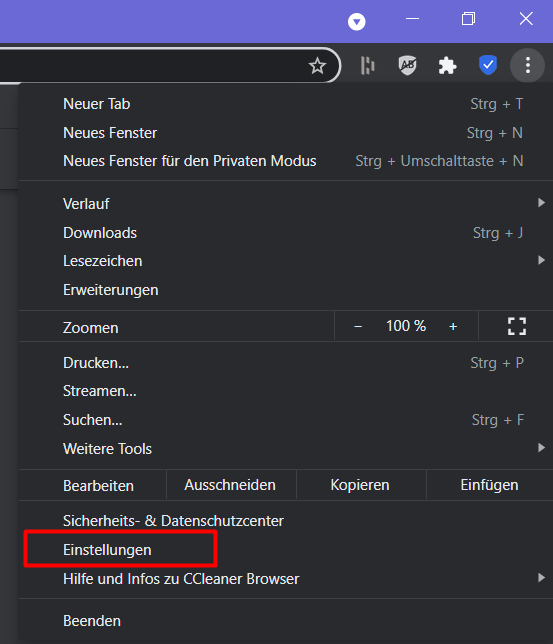553x644 pixels.
Task: Close the three-dot browser menu button
Action: point(528,65)
